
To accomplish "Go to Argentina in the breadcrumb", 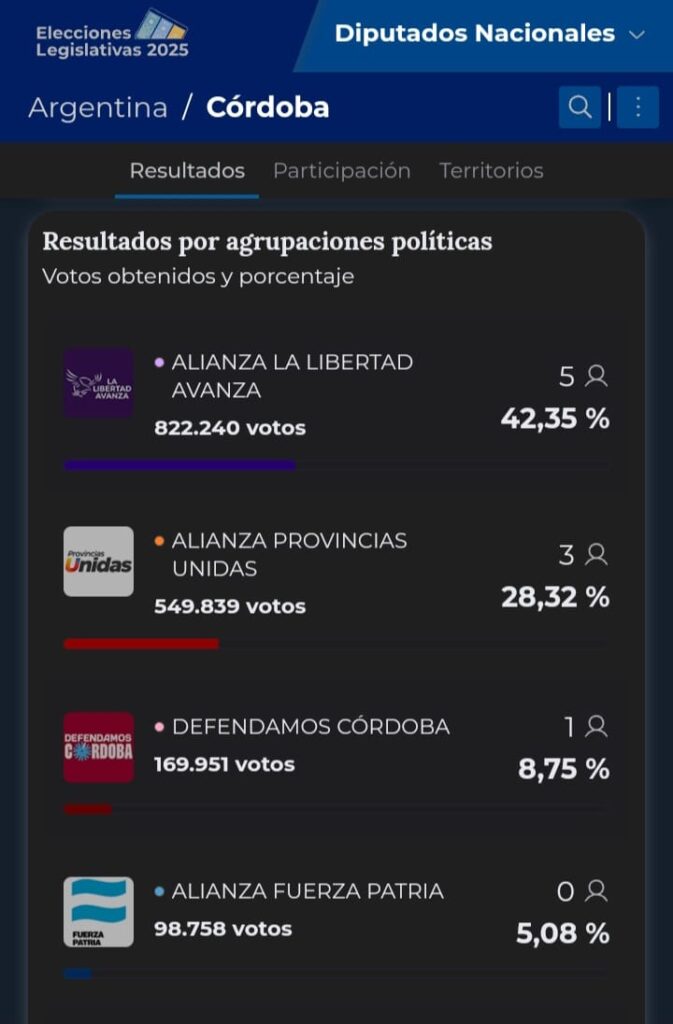I will 98,107.
